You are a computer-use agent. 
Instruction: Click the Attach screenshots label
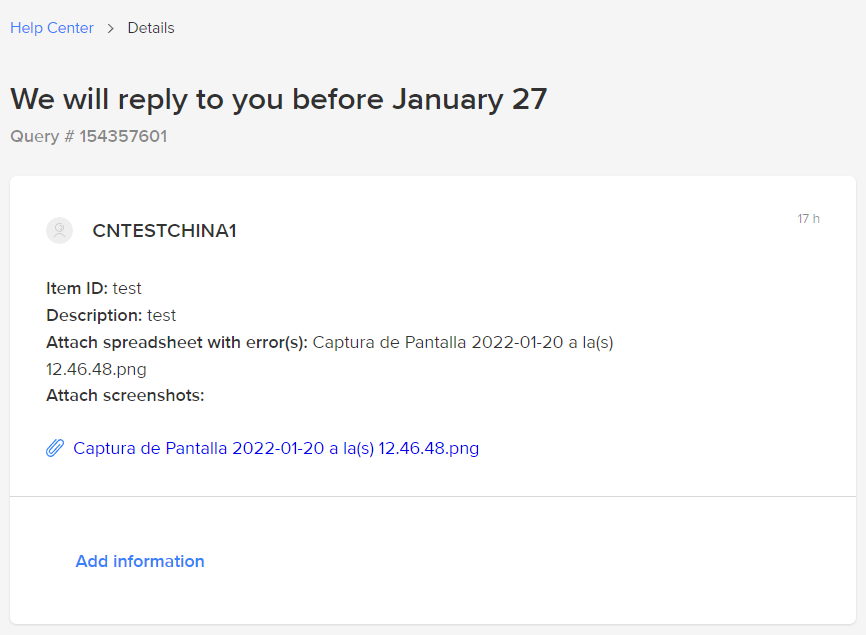(x=125, y=395)
